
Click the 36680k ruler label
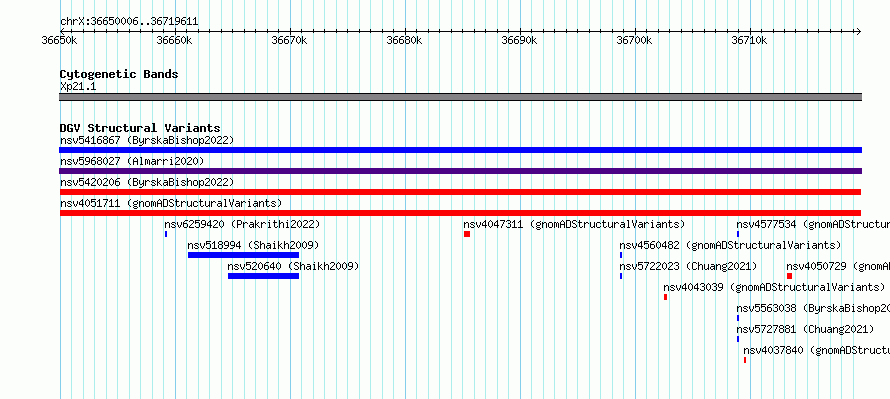tap(404, 40)
